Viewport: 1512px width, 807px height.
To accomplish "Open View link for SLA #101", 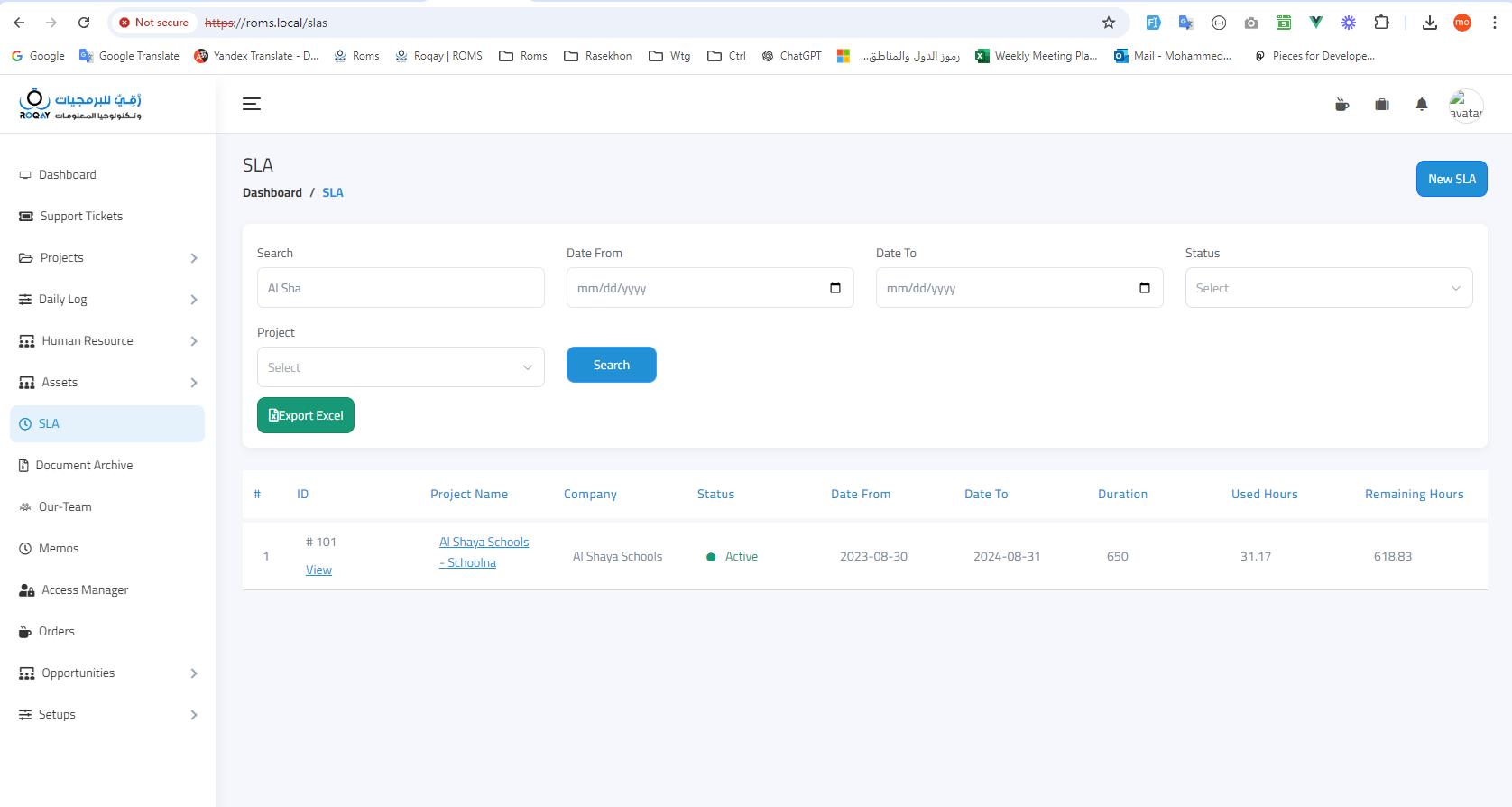I will coord(318,570).
